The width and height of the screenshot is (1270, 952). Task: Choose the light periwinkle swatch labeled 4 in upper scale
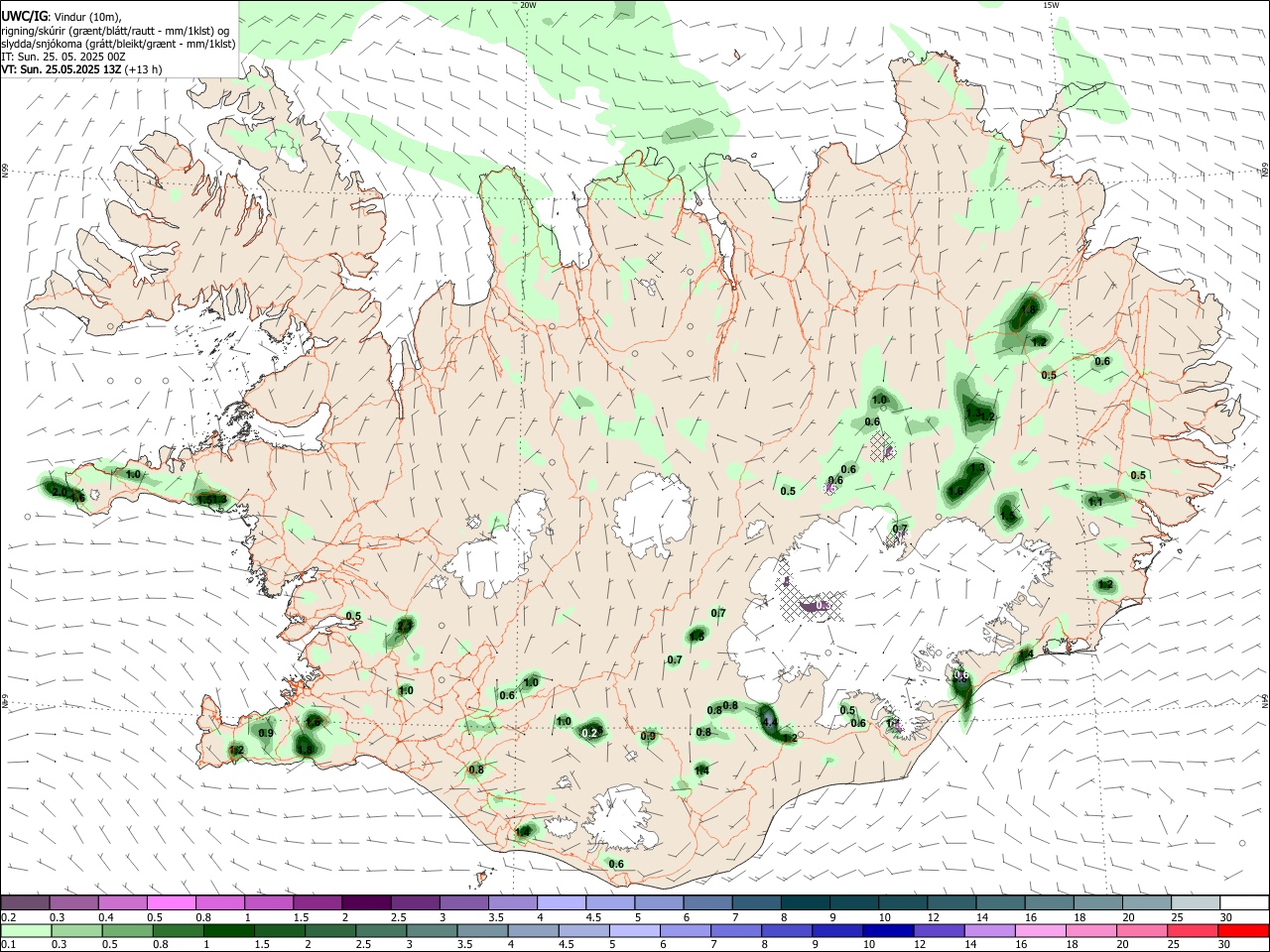point(560,902)
